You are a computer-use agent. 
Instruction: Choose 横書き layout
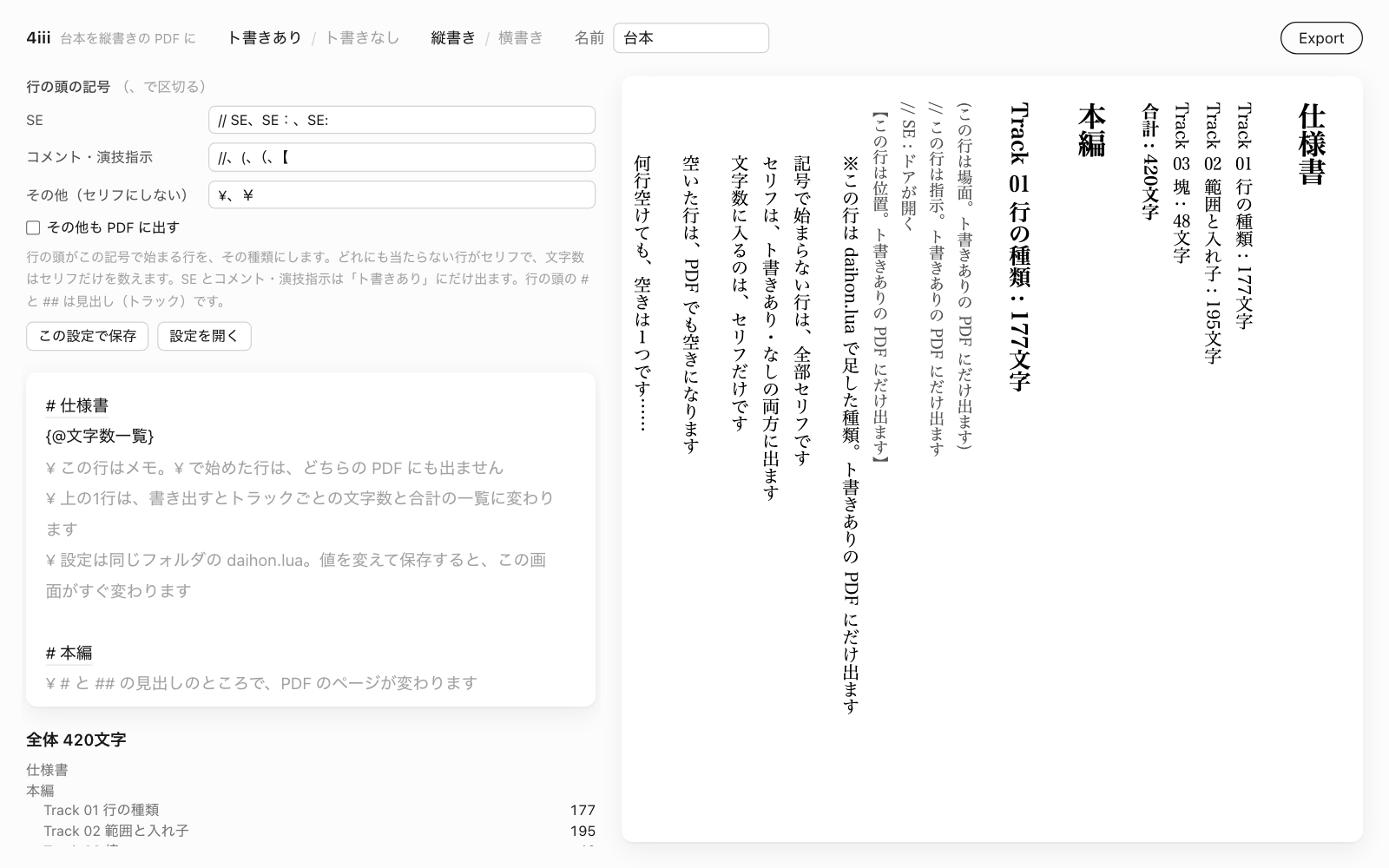(x=520, y=38)
